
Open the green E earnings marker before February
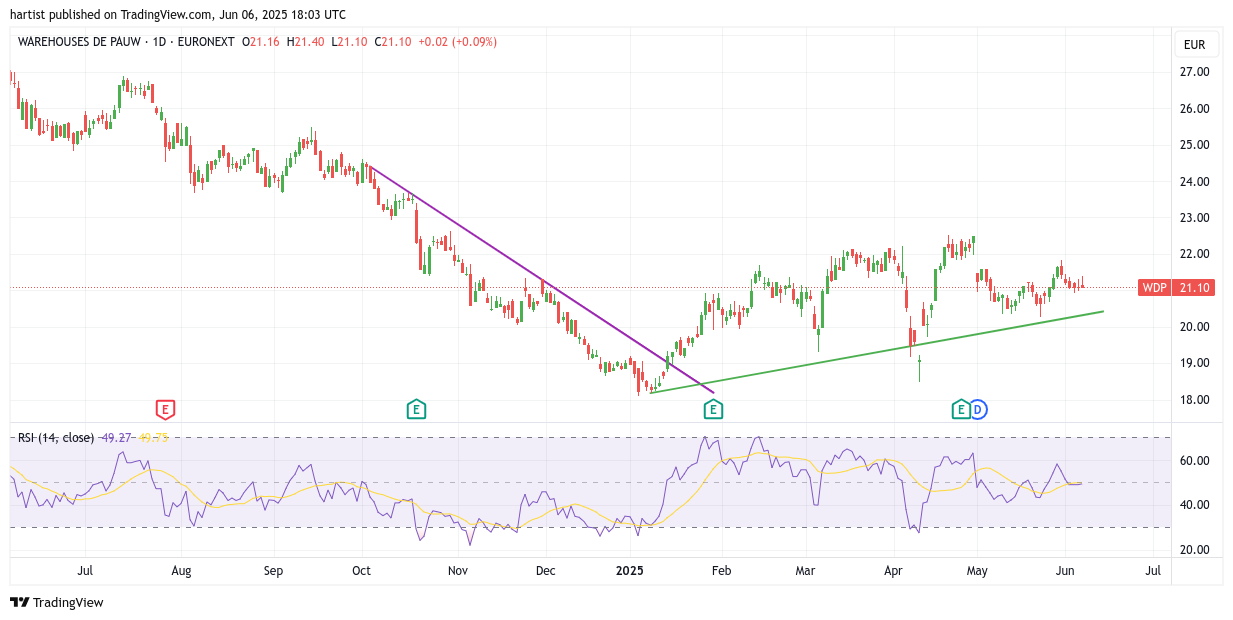pos(713,409)
